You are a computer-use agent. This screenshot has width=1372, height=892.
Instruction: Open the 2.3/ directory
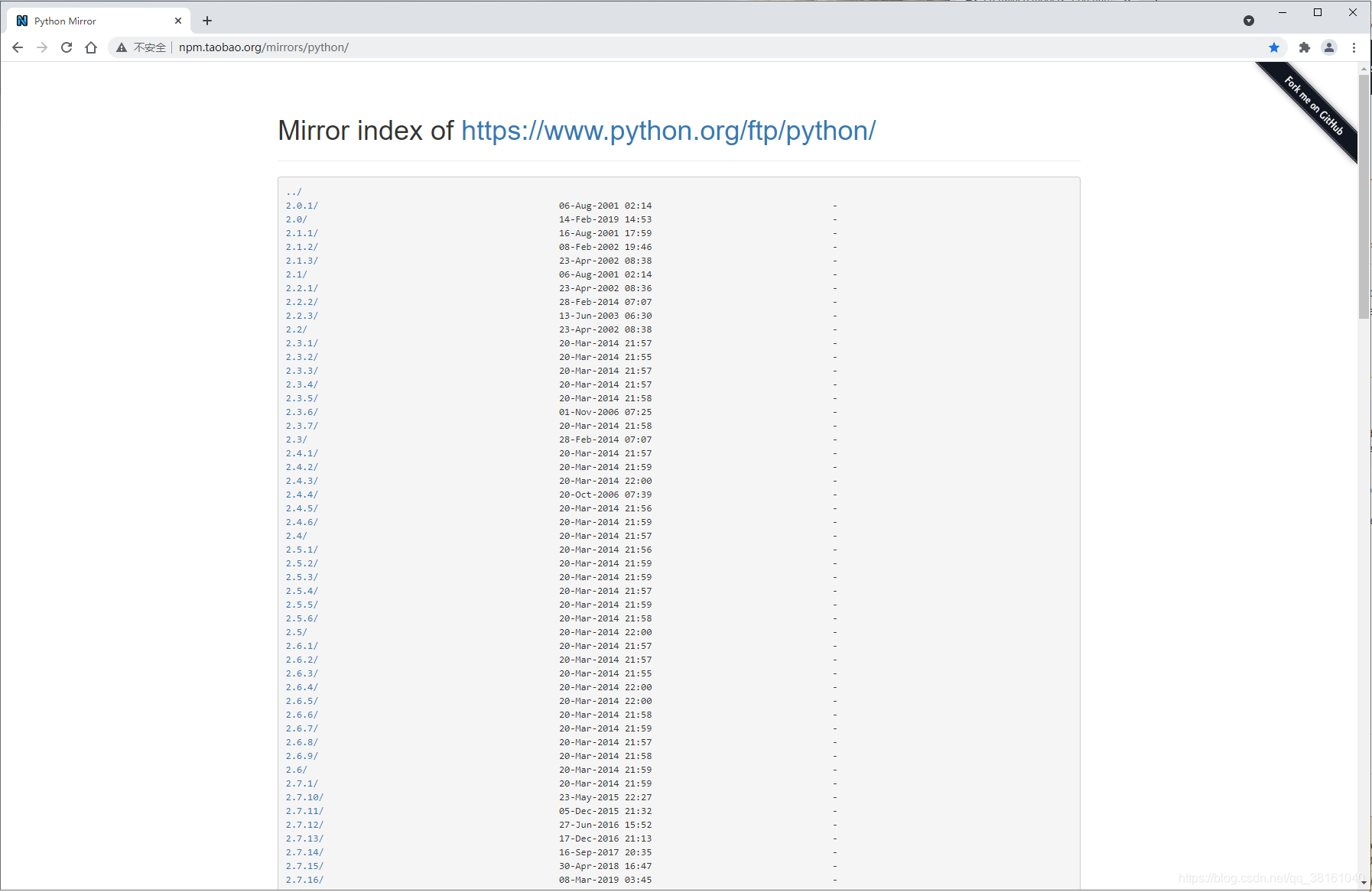click(x=297, y=440)
